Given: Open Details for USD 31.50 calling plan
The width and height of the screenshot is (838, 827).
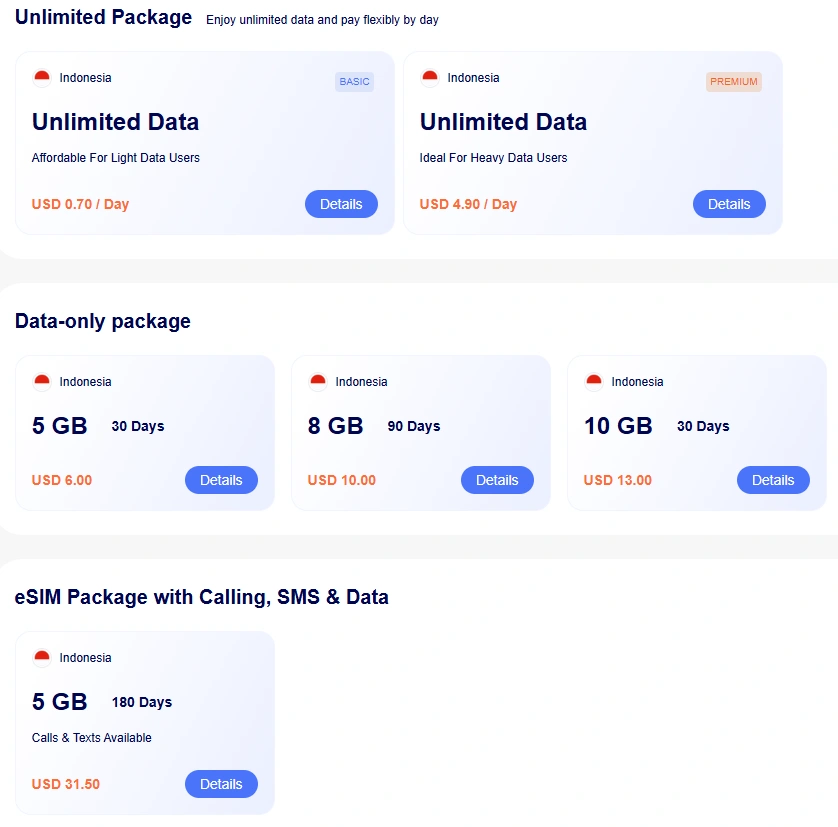Looking at the screenshot, I should (x=221, y=784).
